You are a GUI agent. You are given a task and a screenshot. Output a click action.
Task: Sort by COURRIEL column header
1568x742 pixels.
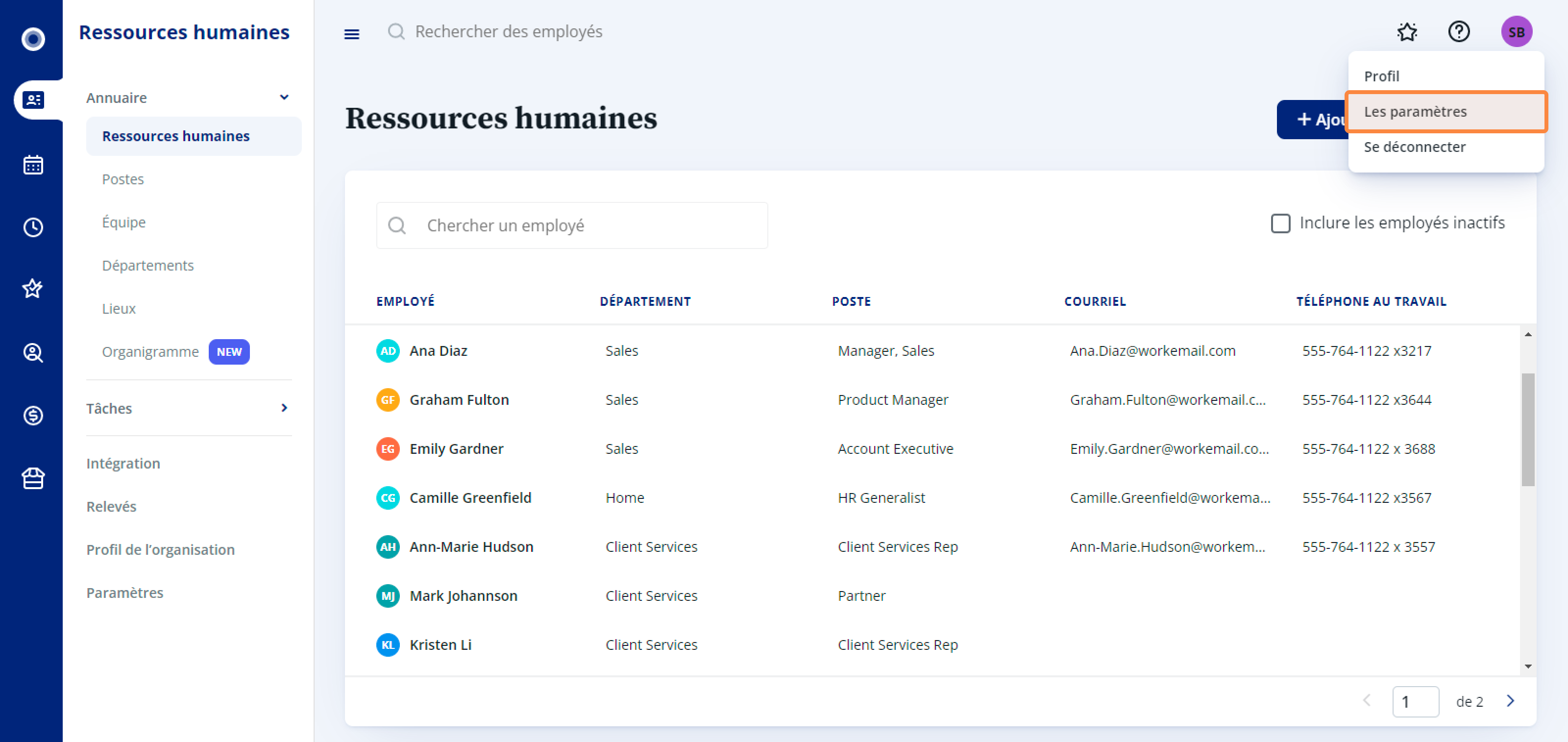tap(1095, 301)
